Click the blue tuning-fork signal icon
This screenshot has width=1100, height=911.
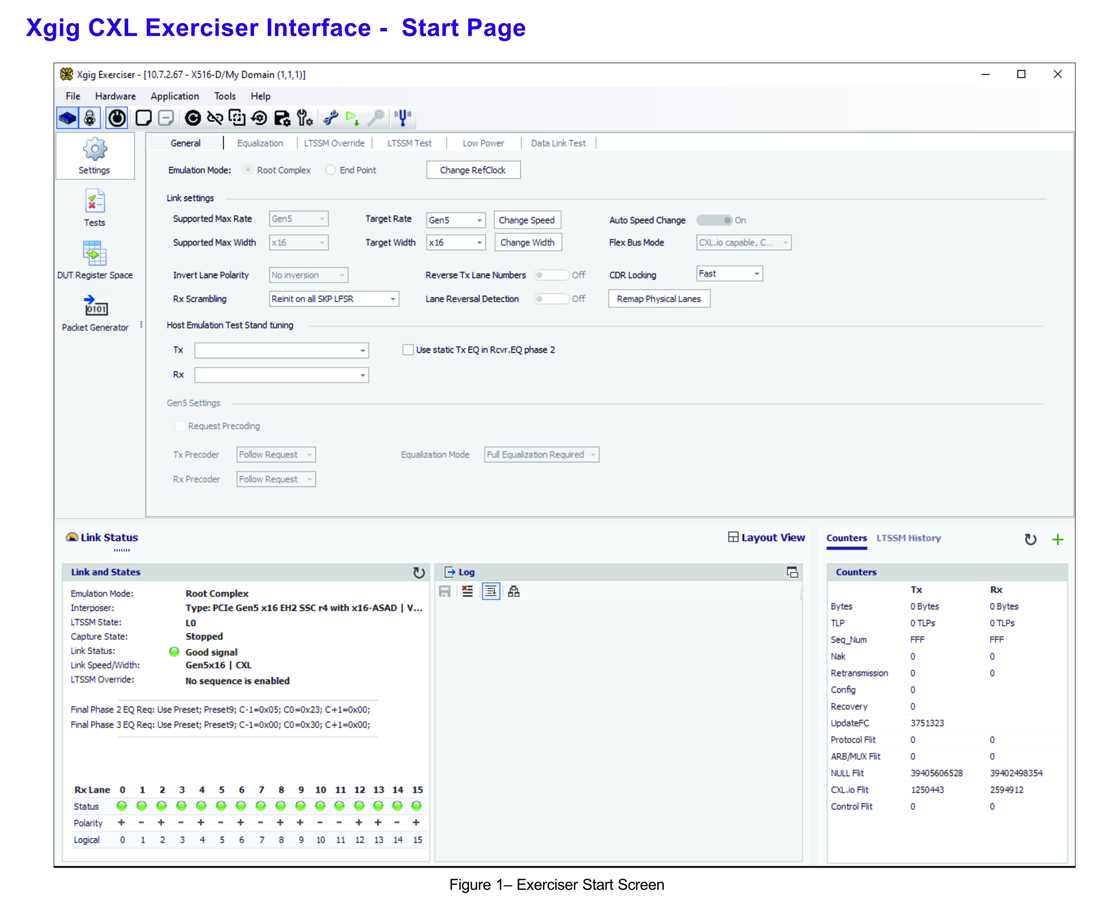coord(403,118)
